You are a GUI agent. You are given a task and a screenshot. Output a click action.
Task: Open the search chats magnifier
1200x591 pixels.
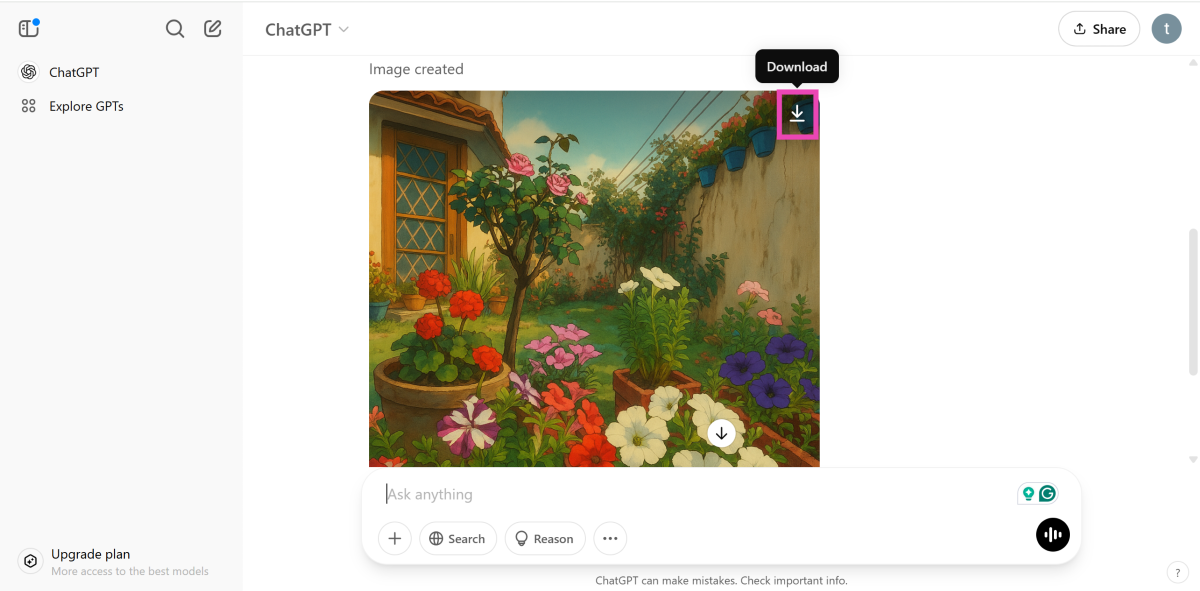point(175,29)
